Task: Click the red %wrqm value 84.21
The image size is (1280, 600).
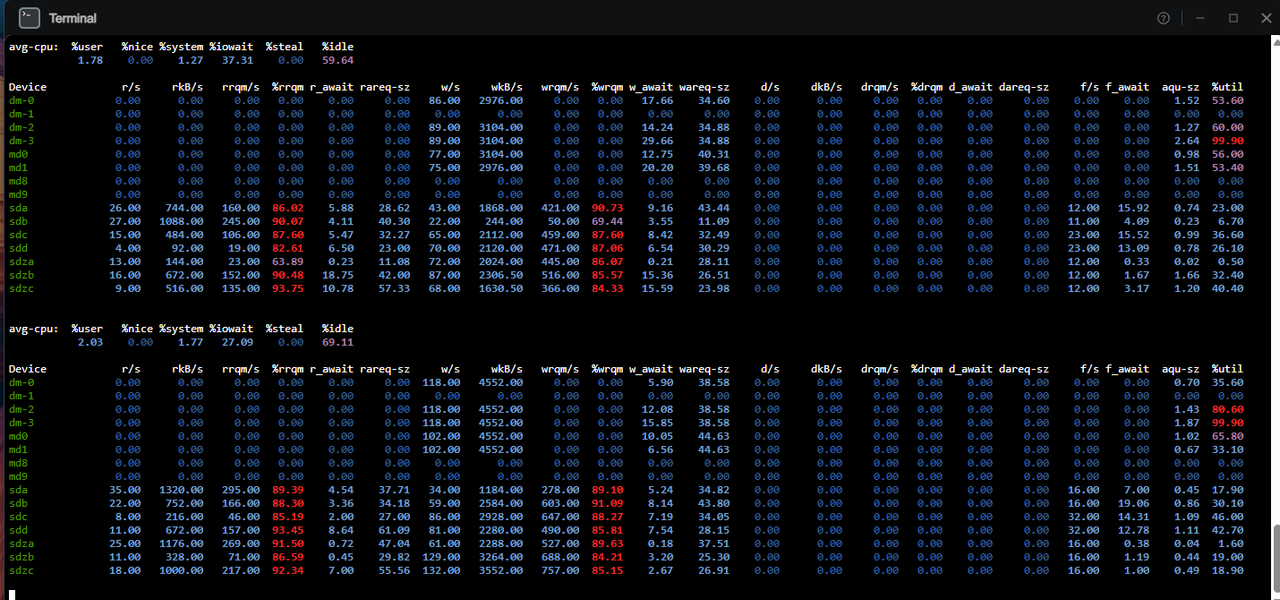Action: [607, 557]
